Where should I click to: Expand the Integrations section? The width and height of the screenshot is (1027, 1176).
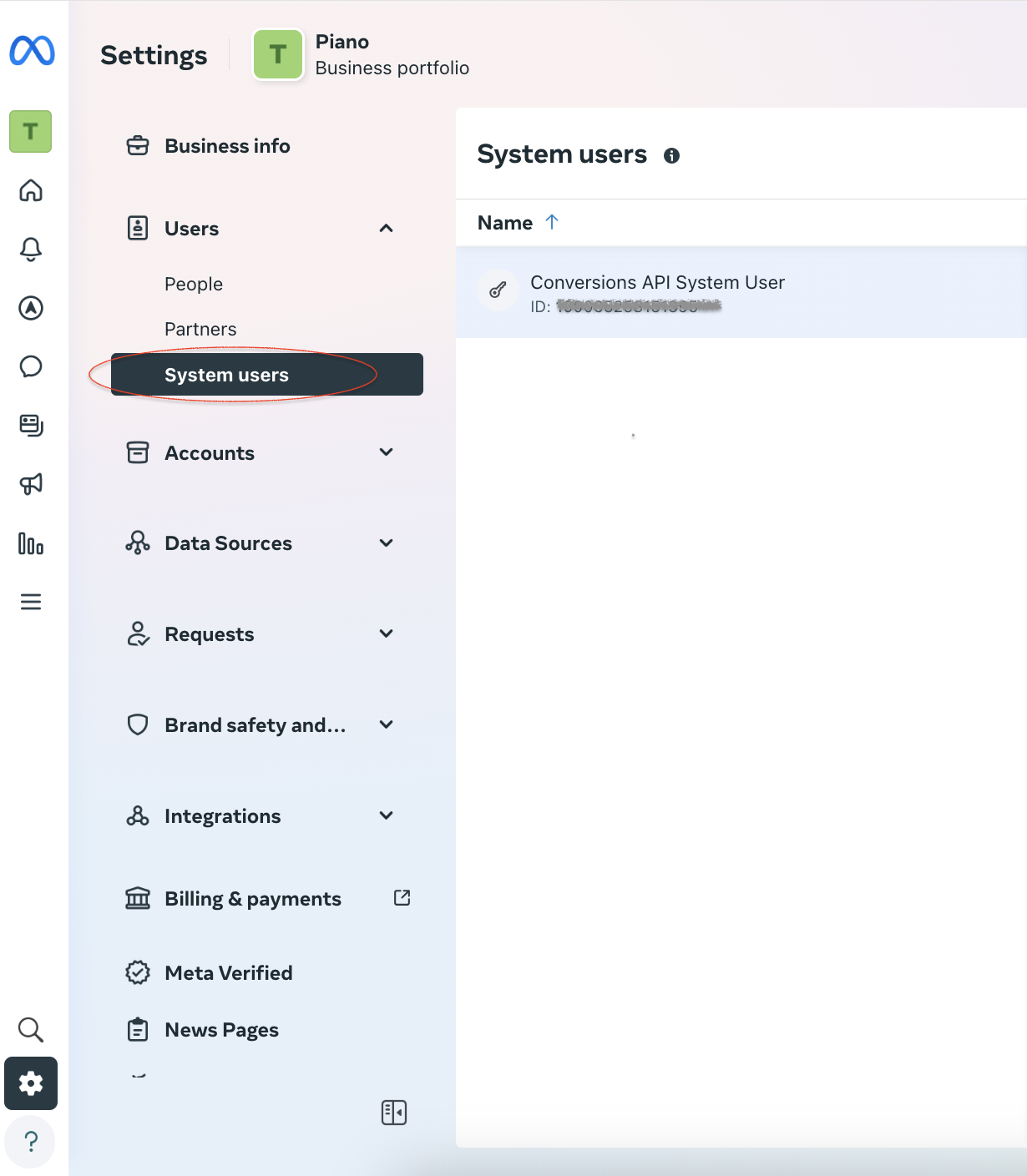[386, 815]
